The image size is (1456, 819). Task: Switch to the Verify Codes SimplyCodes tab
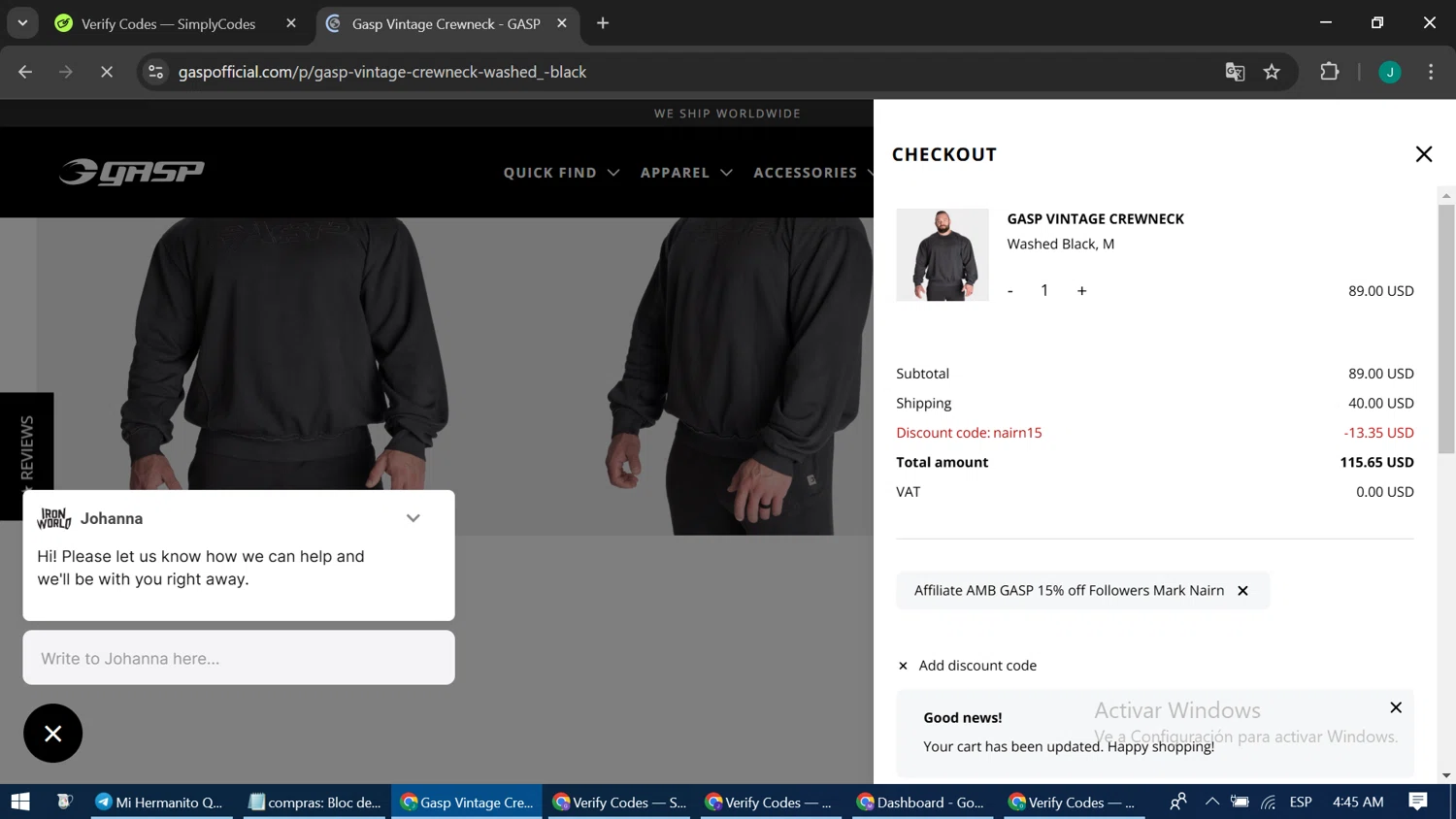pyautogui.click(x=167, y=23)
